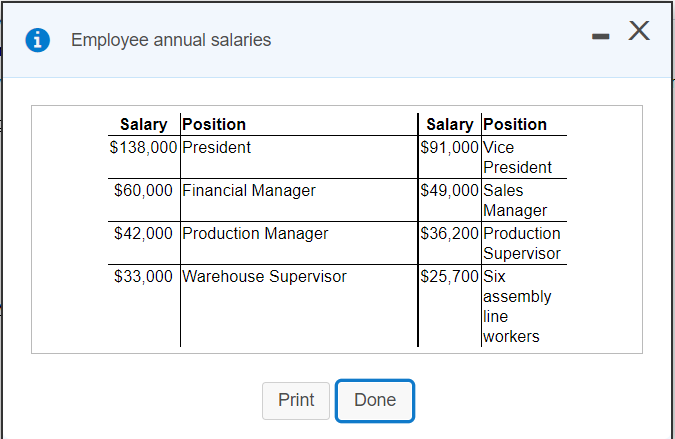This screenshot has height=439, width=675.
Task: Select the Six assembly line workers cell
Action: tap(516, 306)
